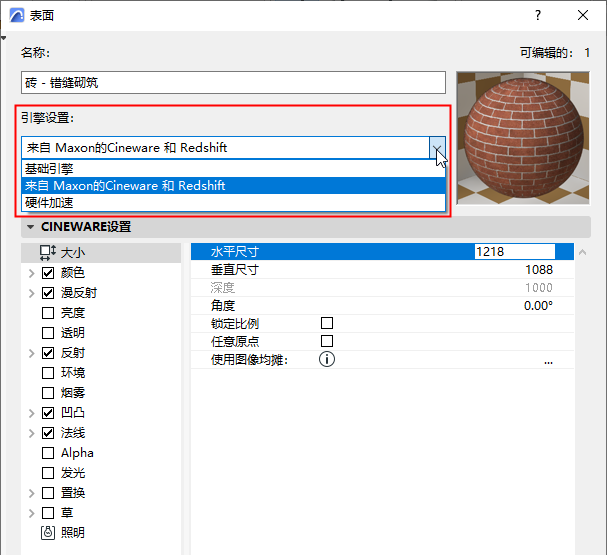Expand the 草 tree item

pyautogui.click(x=32, y=513)
